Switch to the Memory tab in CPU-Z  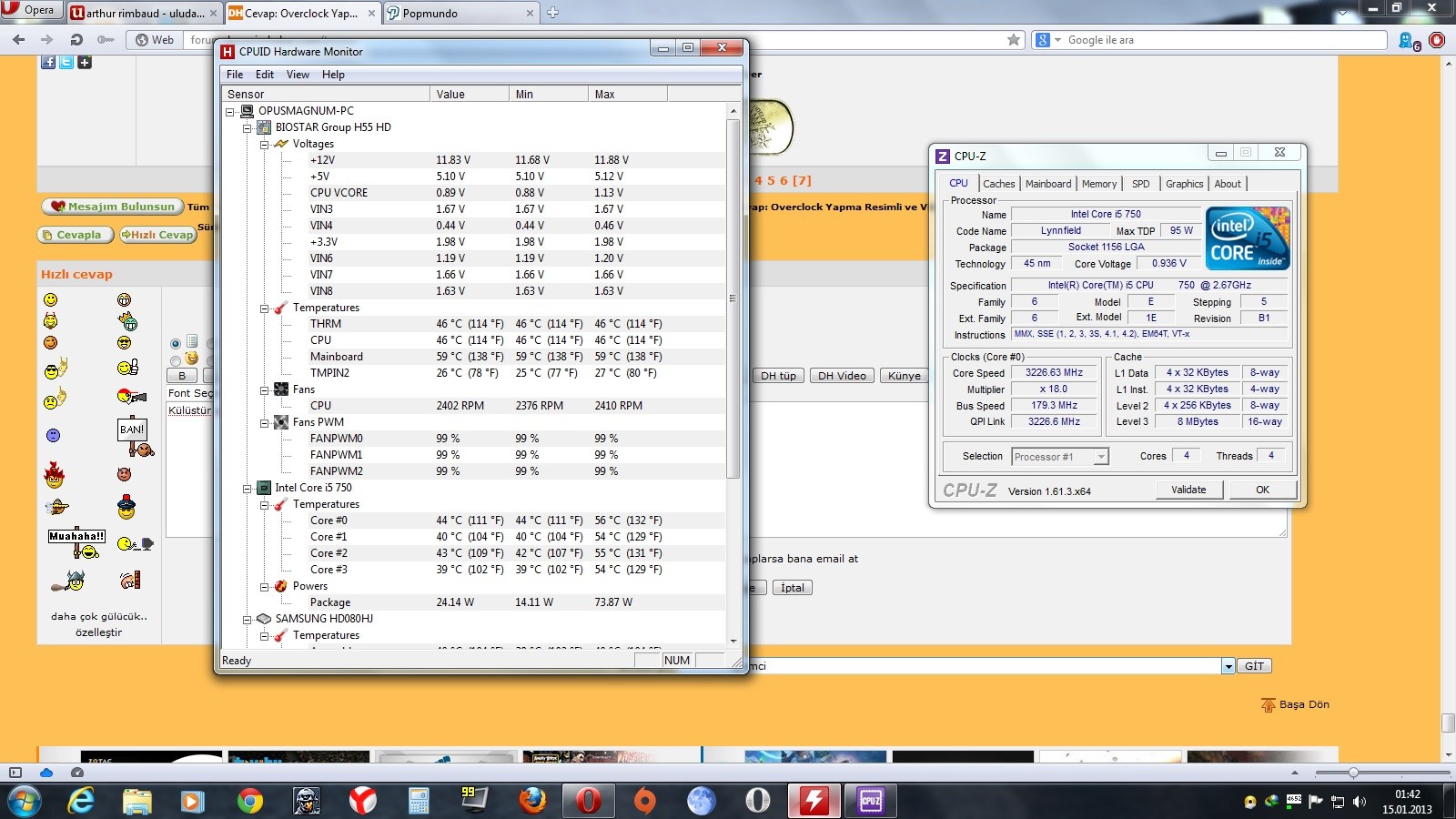pyautogui.click(x=1099, y=184)
